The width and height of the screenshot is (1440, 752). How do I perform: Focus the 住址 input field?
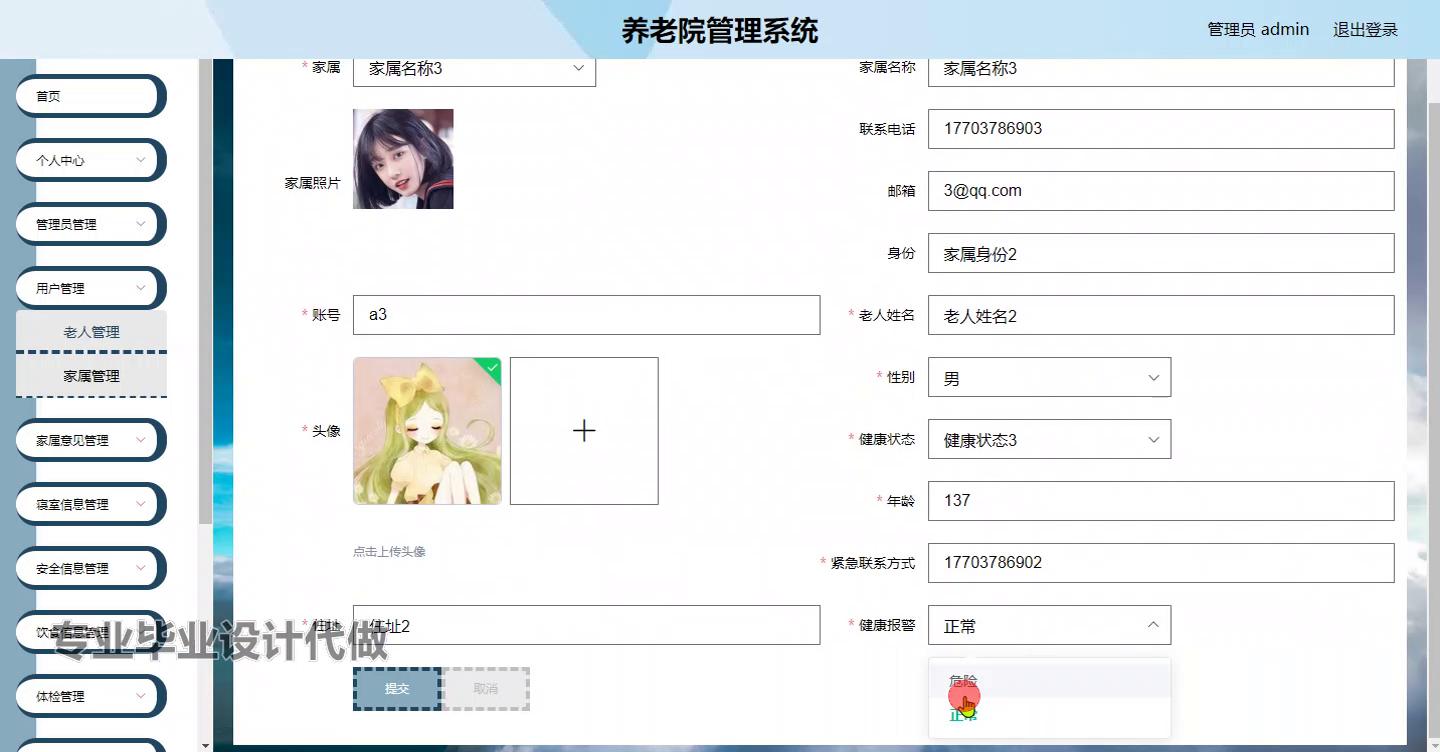coord(586,625)
